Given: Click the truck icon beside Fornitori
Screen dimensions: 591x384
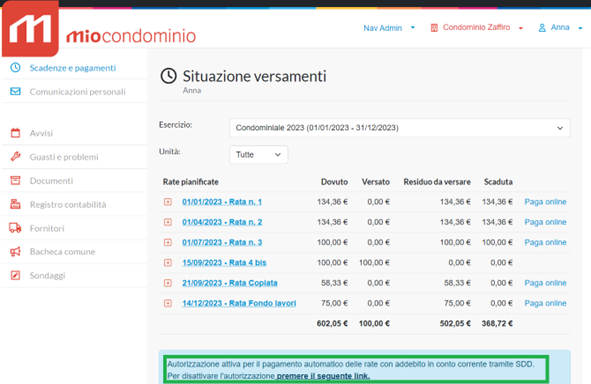Looking at the screenshot, I should tap(15, 228).
